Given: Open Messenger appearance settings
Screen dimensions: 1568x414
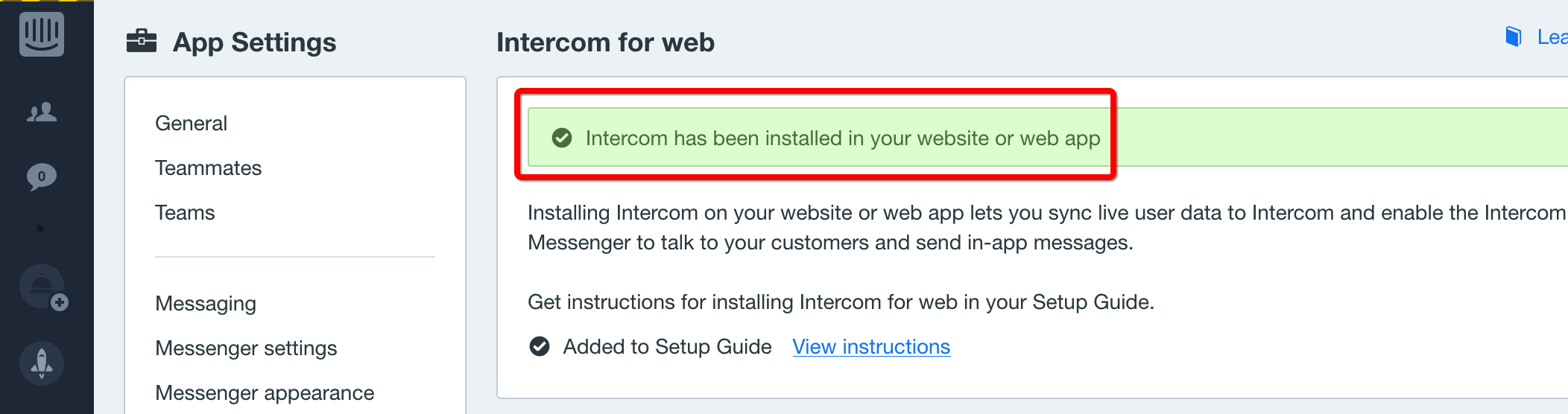Looking at the screenshot, I should [x=265, y=393].
